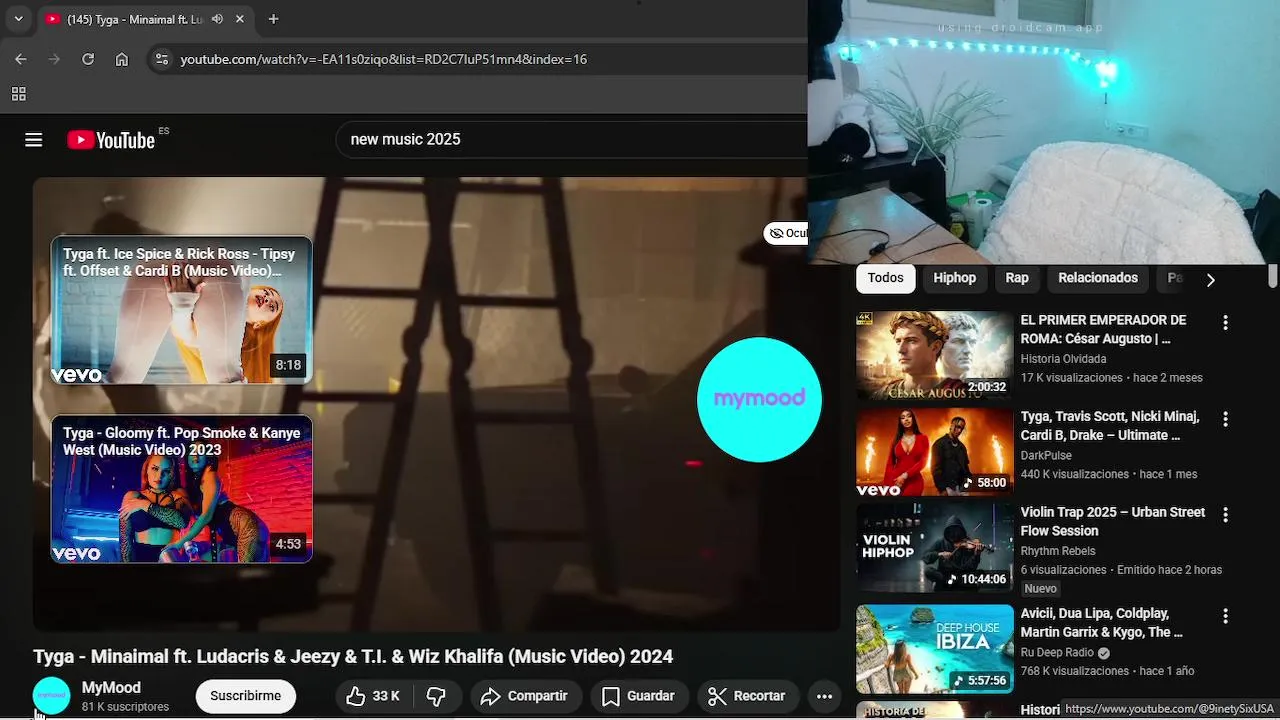Subscribe with the Suscribirme button

(246, 696)
